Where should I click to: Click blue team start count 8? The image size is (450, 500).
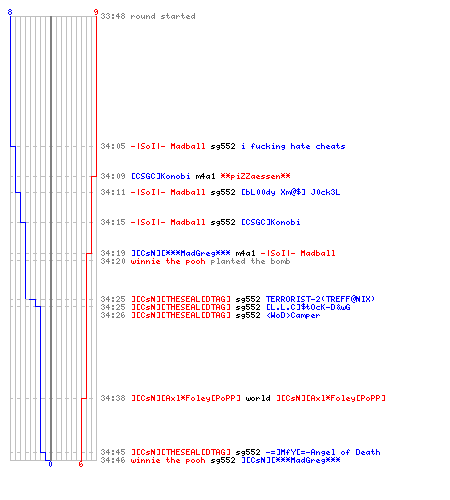click(x=10, y=12)
